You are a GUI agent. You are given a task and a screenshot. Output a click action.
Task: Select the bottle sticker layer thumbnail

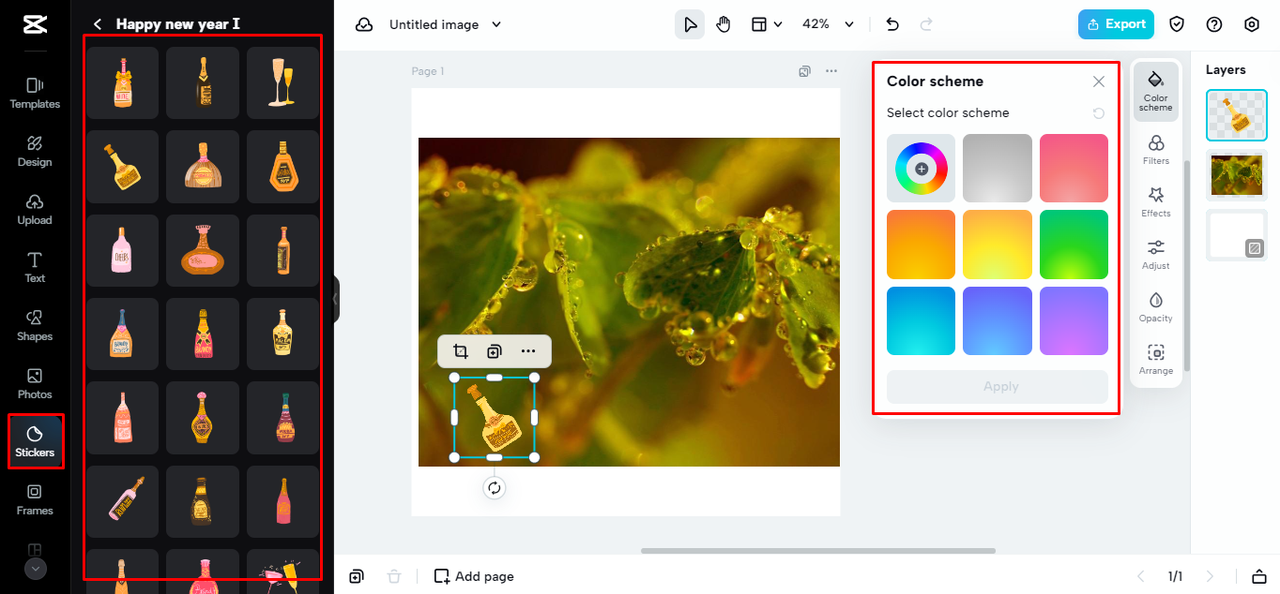(1236, 115)
